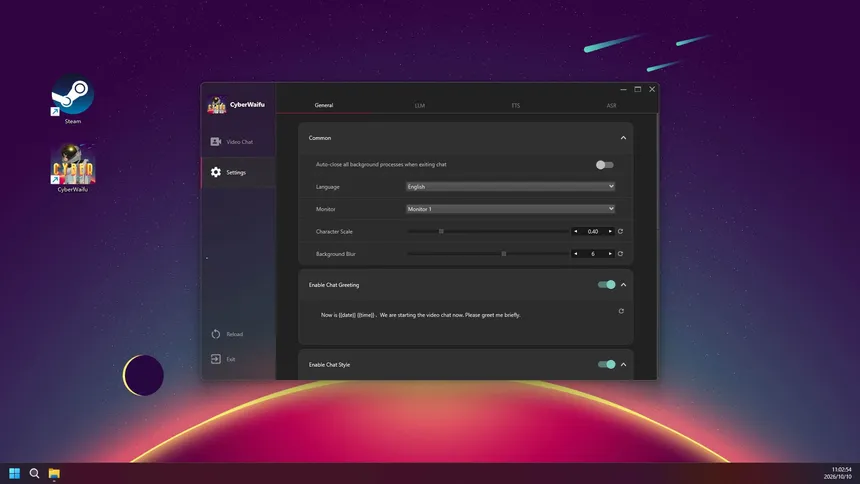The width and height of the screenshot is (860, 484).
Task: Open the Monitor dropdown
Action: (510, 209)
